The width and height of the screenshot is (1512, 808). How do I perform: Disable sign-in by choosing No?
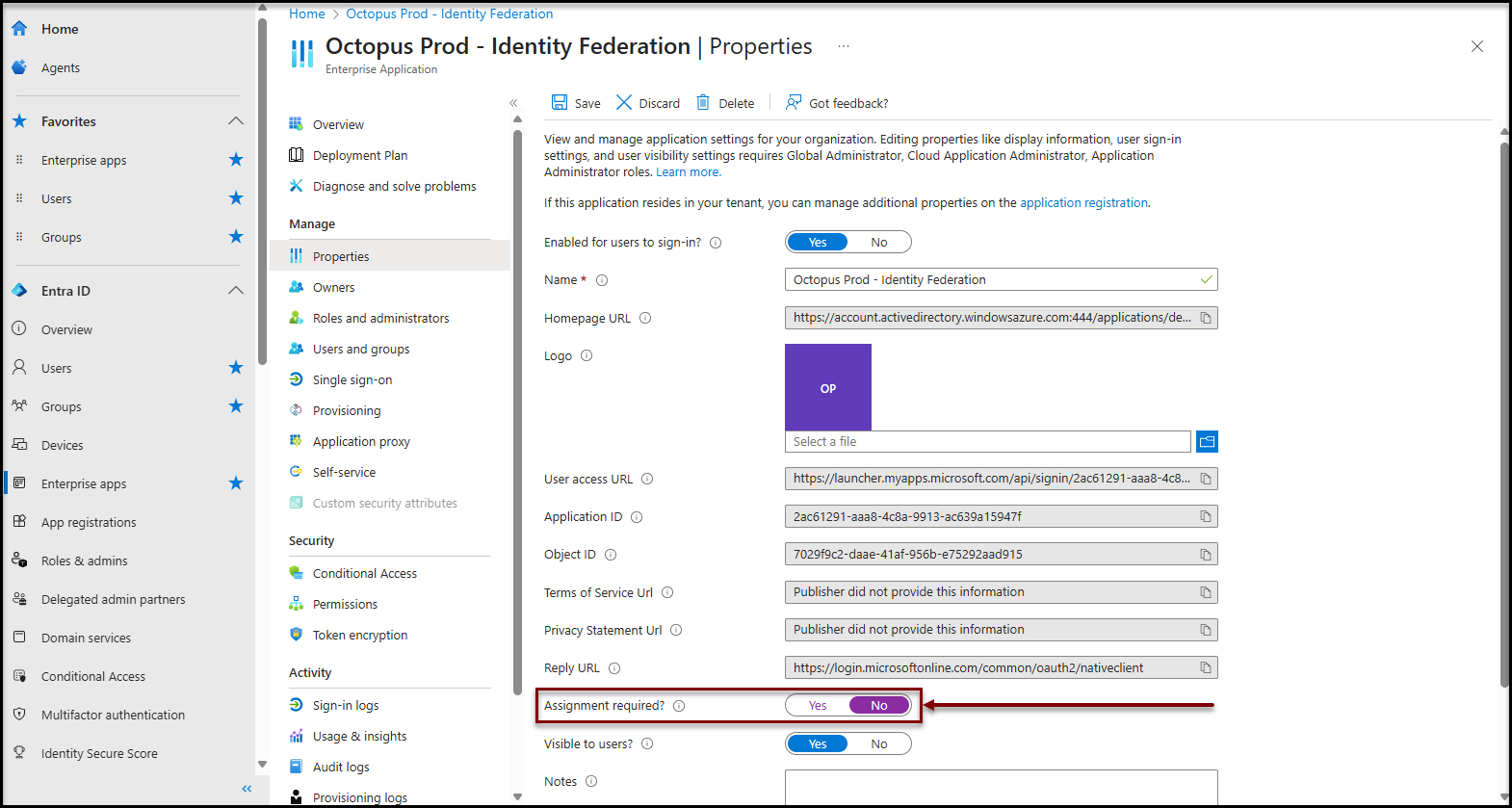(x=878, y=243)
